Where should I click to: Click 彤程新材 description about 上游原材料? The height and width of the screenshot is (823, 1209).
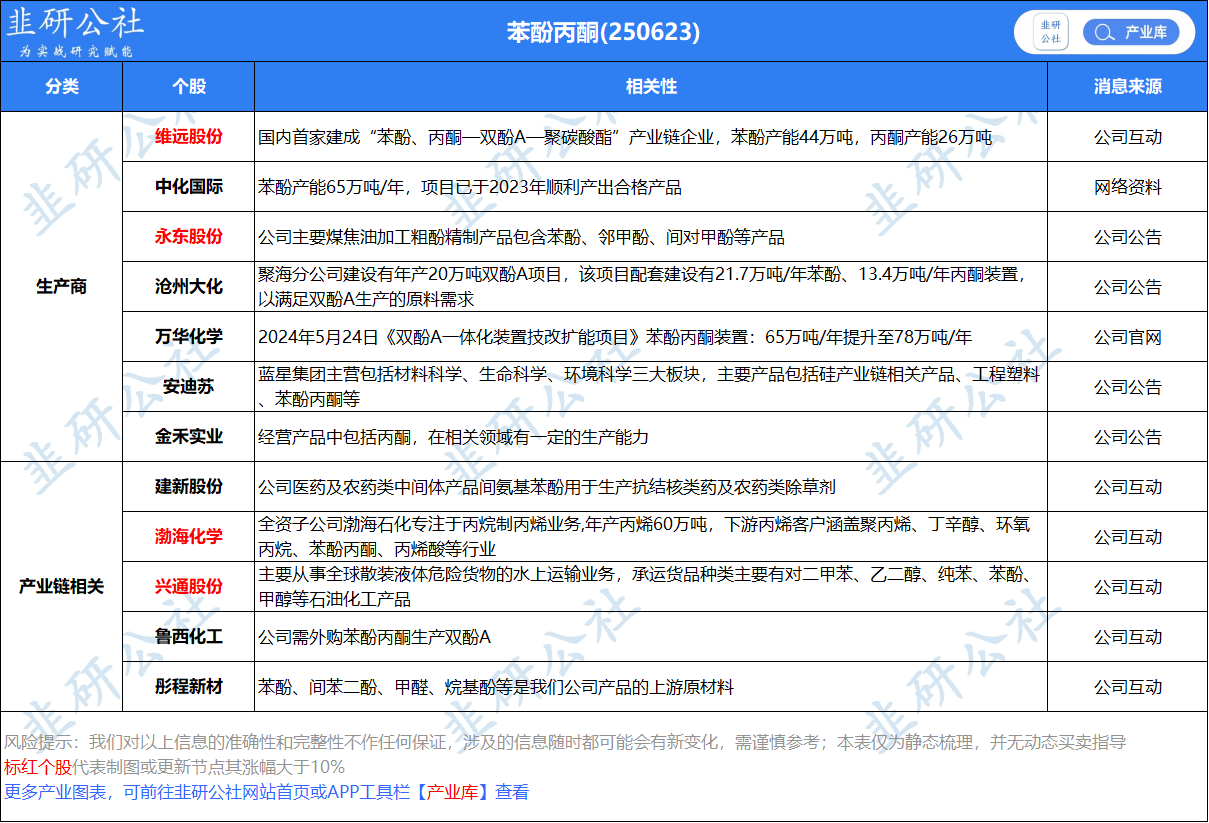[x=496, y=687]
